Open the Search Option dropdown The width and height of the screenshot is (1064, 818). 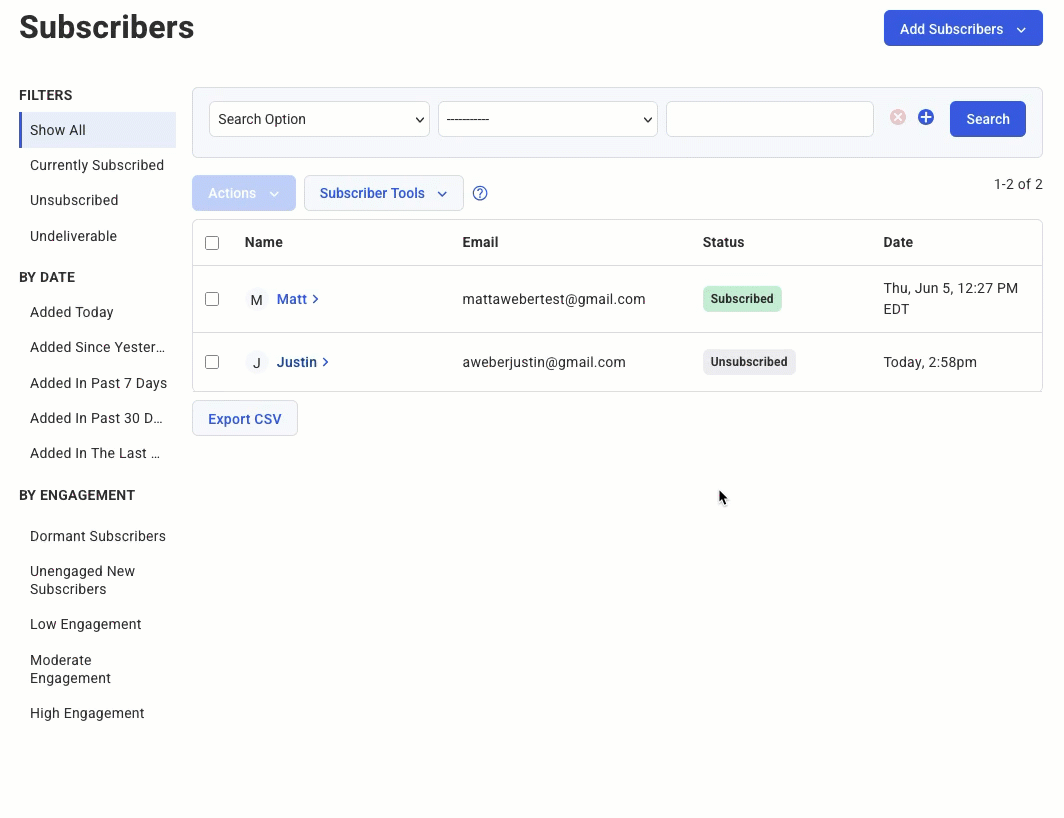point(319,119)
